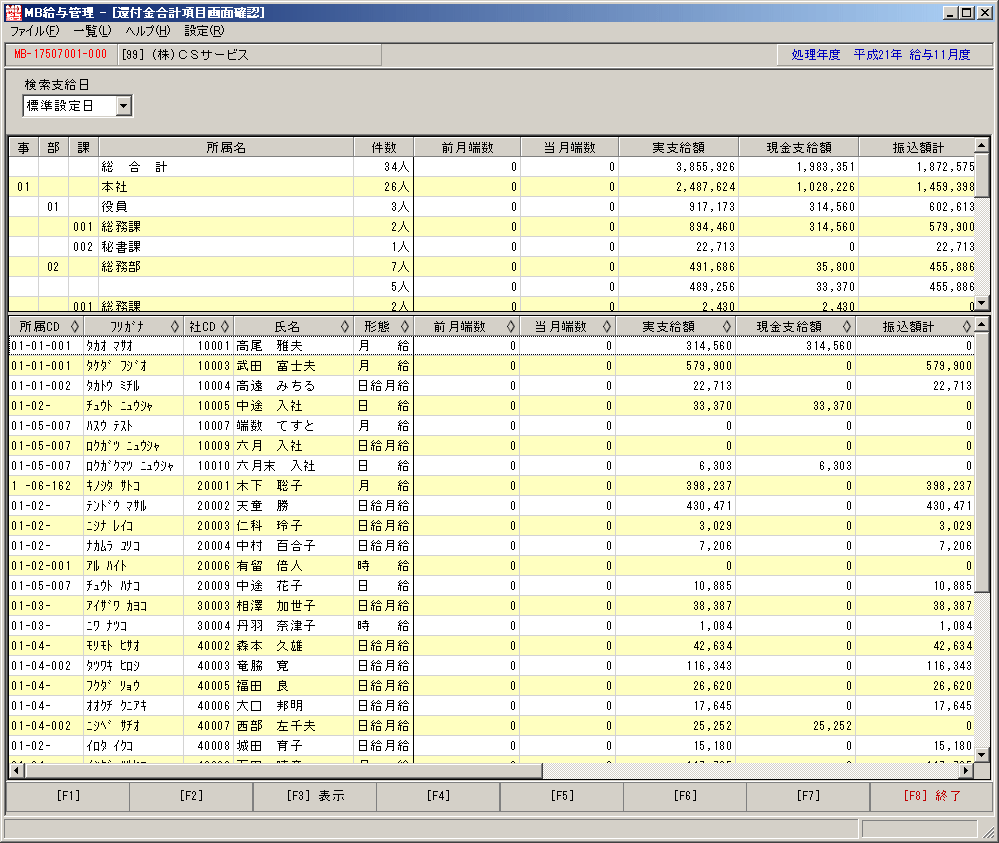Sort by フリガナ column sort diamond

coord(175,327)
